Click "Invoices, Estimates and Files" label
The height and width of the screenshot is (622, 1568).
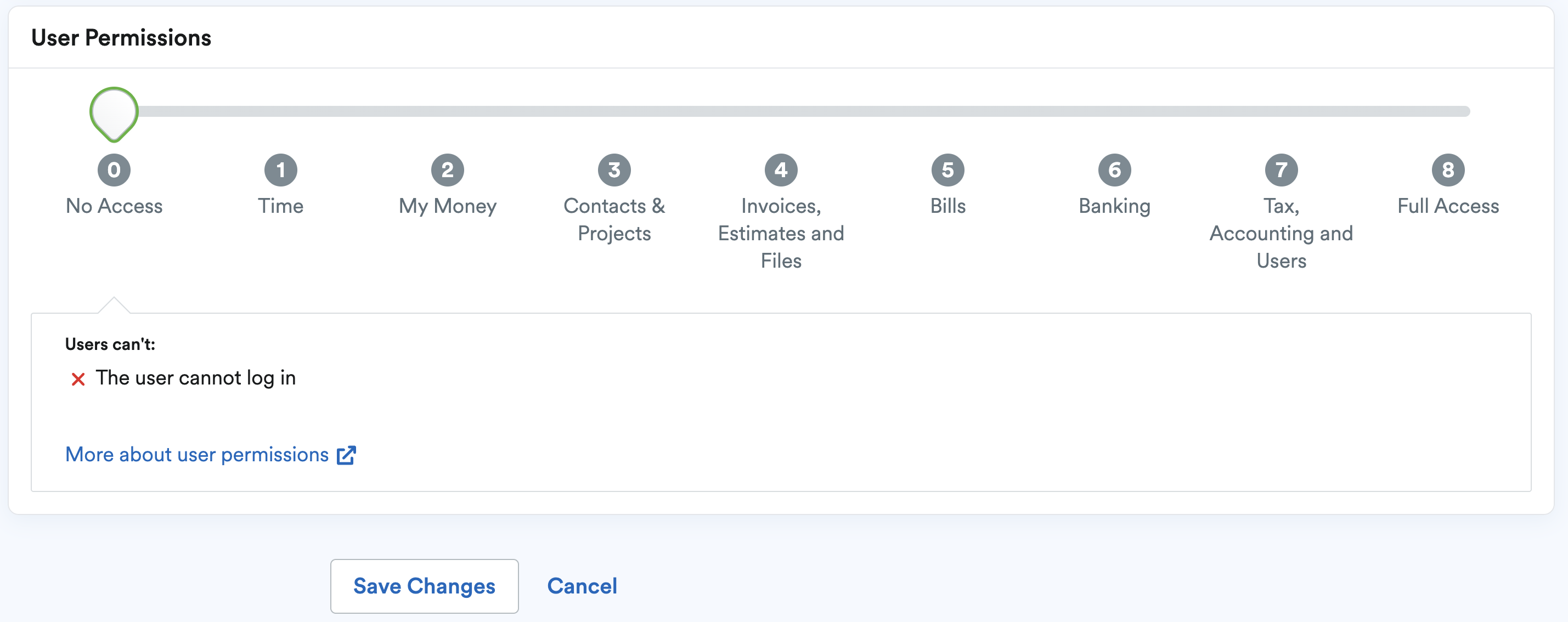point(781,233)
